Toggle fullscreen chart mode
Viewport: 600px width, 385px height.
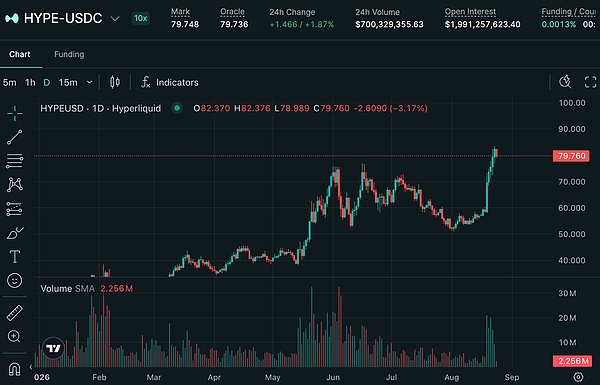click(x=590, y=82)
